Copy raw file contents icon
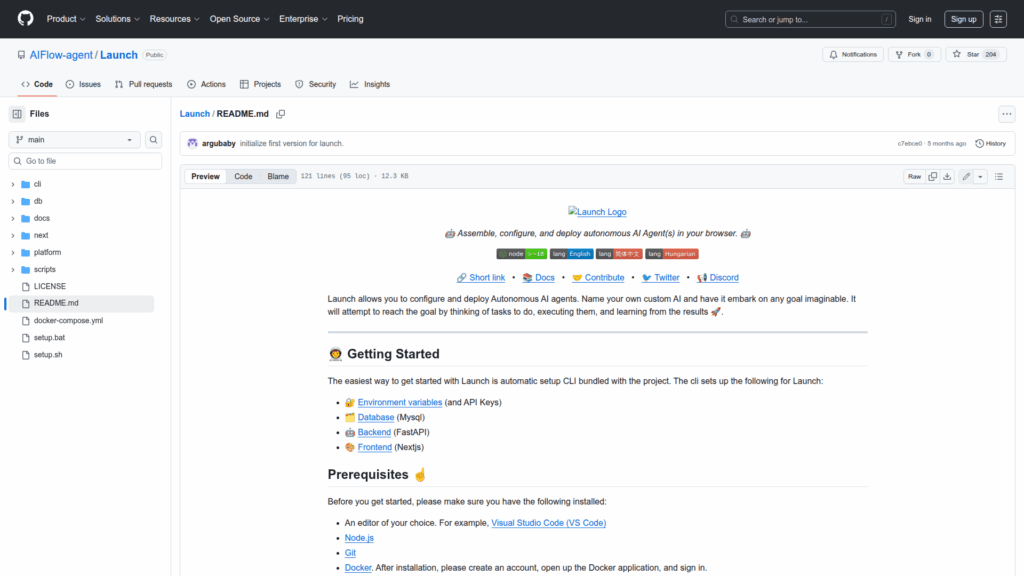 click(932, 176)
